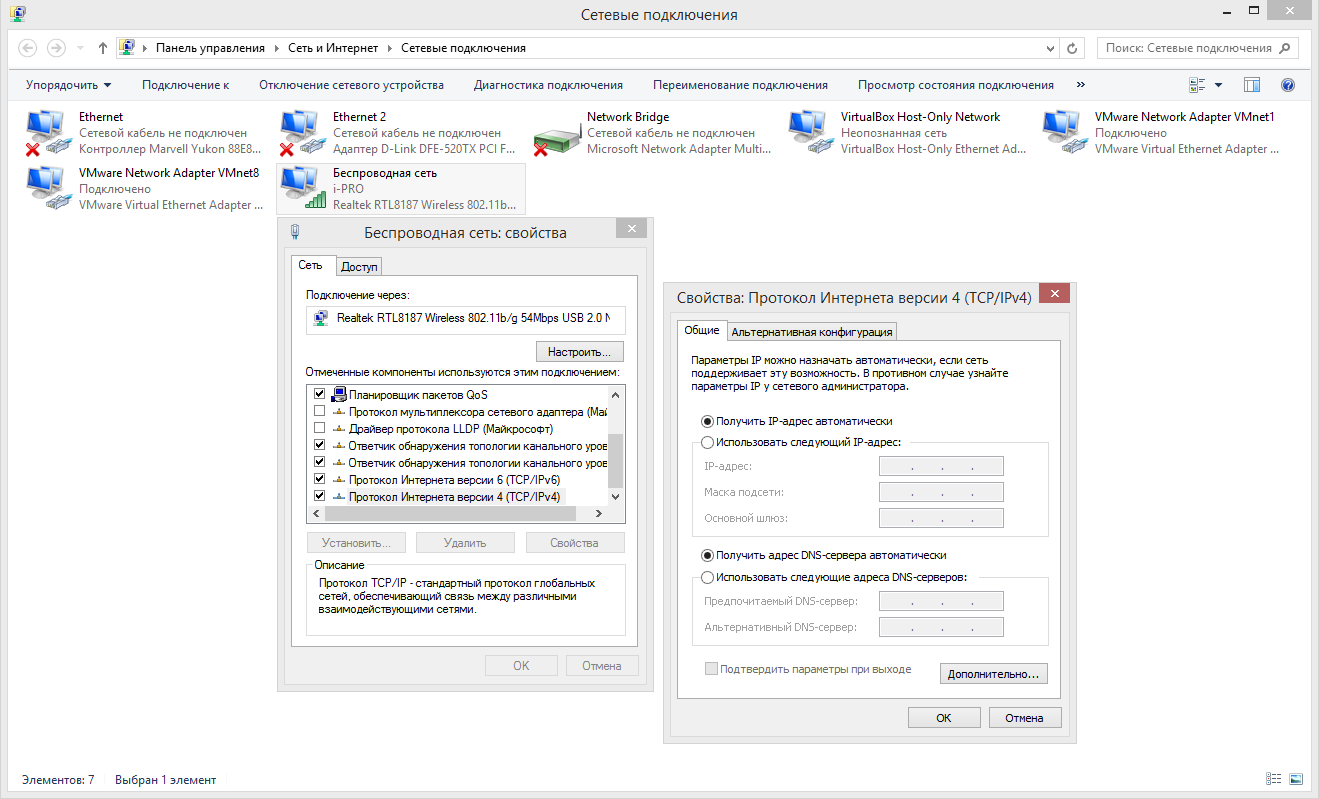Uncheck Протокол Интернета версии 6 (TCP/IPv6)

(319, 479)
